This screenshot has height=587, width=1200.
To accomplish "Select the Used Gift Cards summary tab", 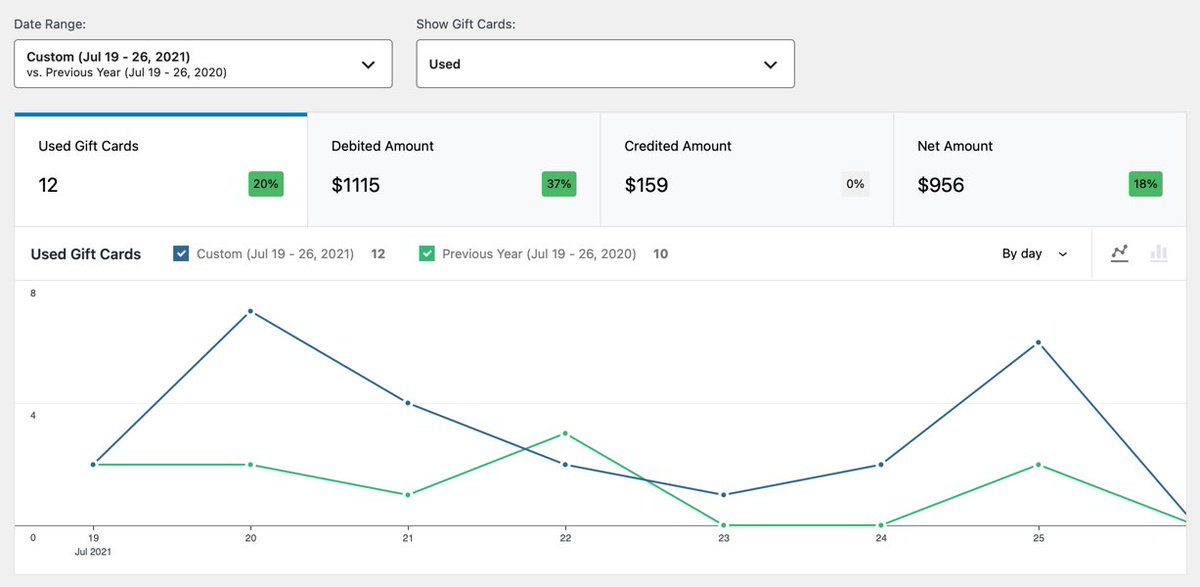I will click(160, 169).
